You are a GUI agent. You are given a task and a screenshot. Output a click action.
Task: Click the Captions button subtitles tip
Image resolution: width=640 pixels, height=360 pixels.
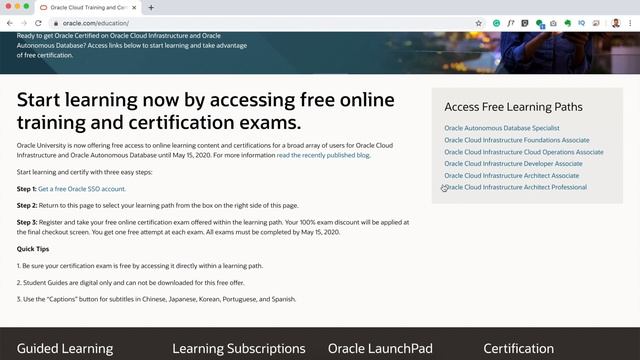156,299
